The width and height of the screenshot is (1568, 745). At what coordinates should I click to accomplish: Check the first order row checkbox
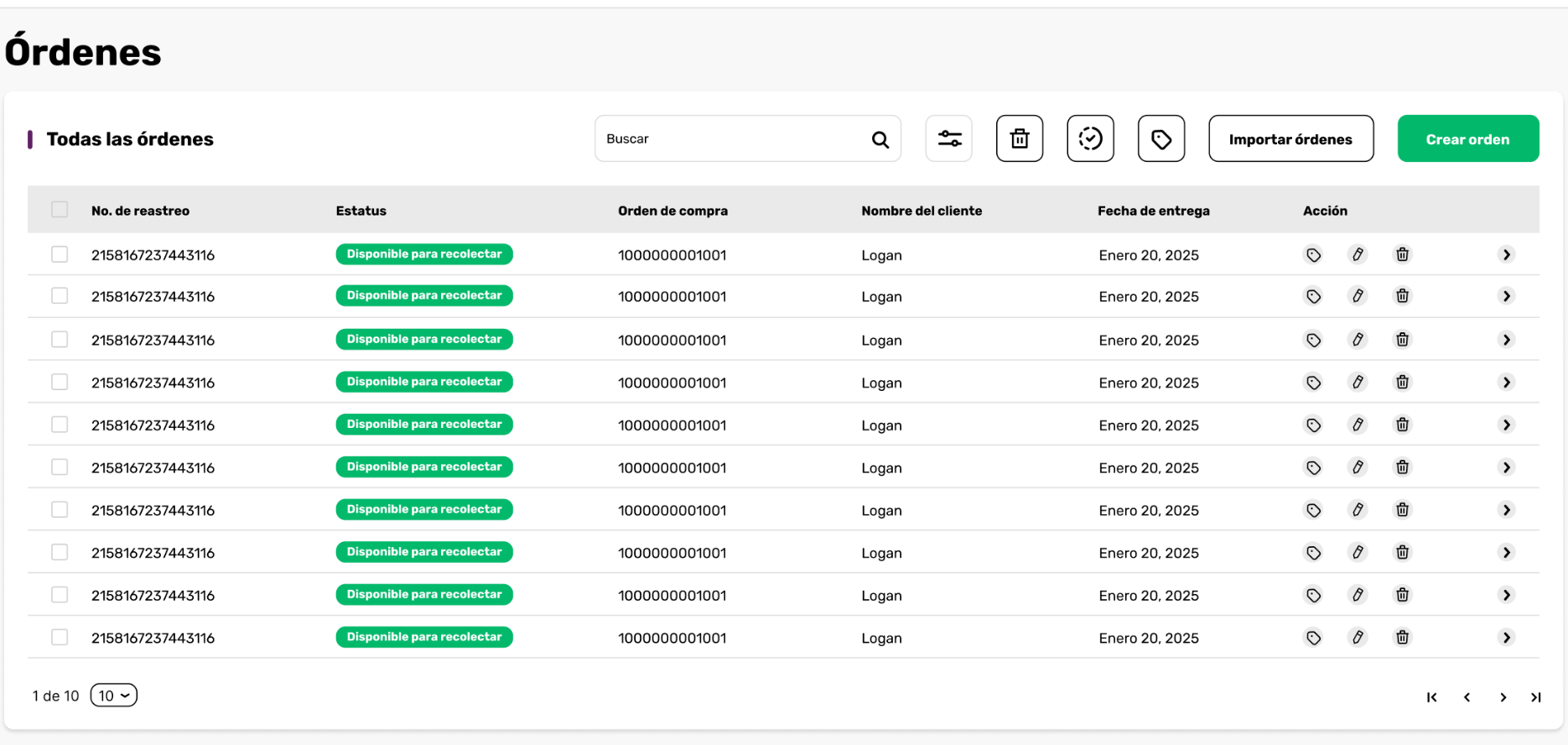tap(60, 254)
